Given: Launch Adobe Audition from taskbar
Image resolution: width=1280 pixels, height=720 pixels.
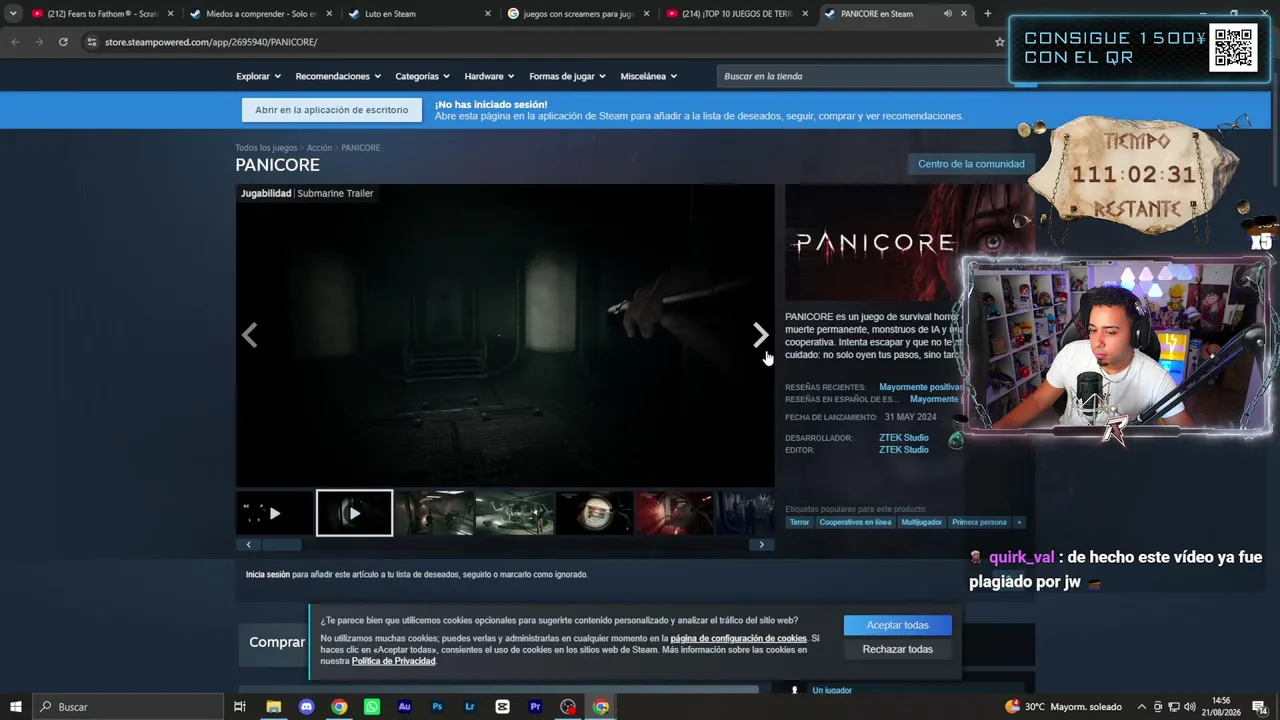Looking at the screenshot, I should (x=404, y=707).
